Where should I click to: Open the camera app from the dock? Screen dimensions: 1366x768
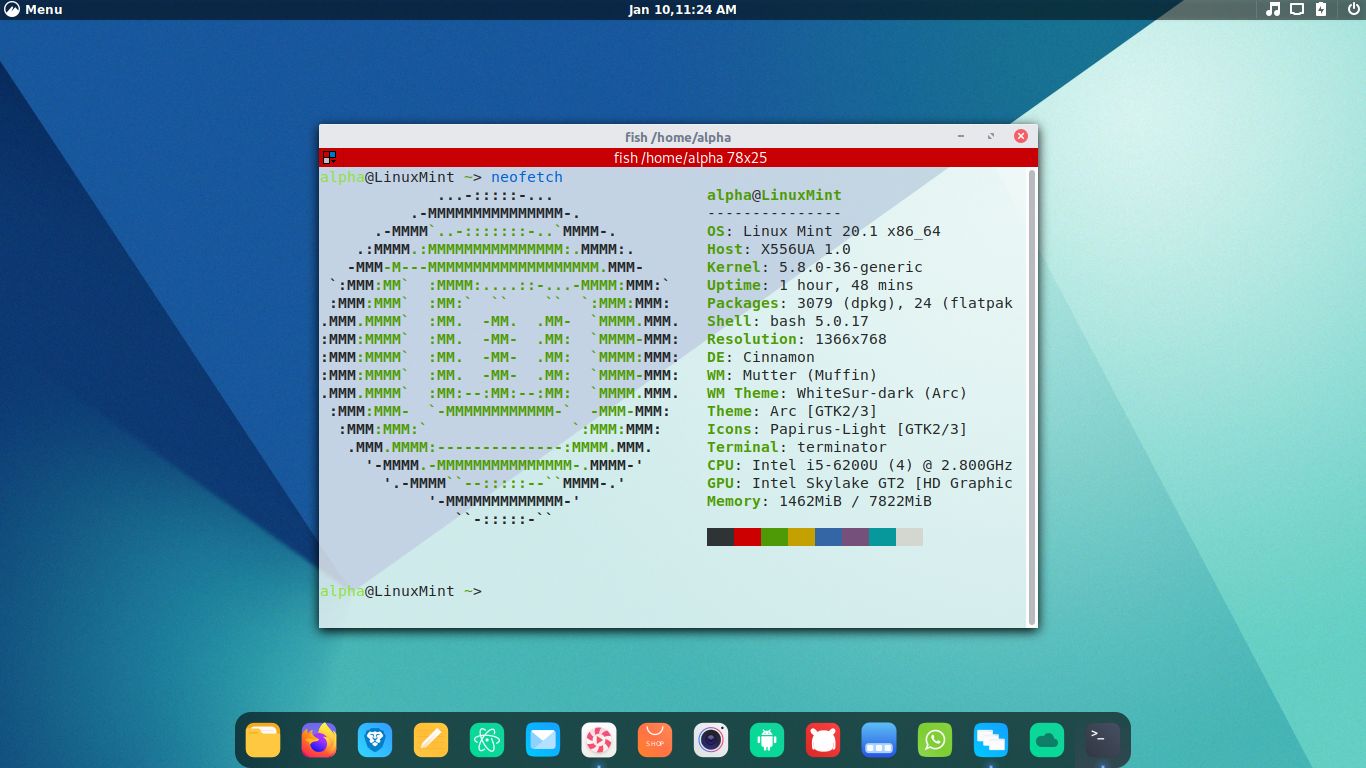coord(711,740)
